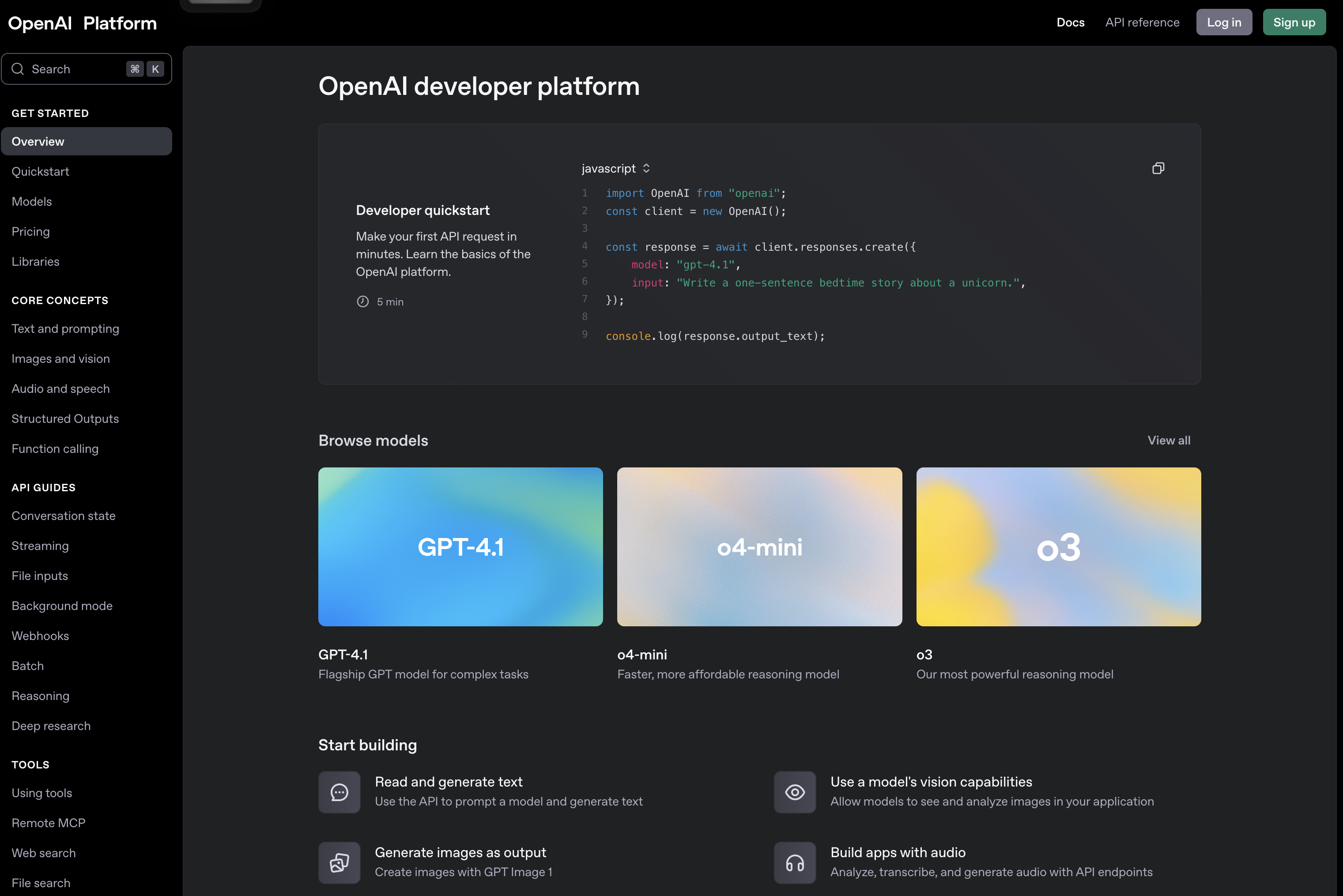
Task: Click the headphones icon for audio apps
Action: 794,862
